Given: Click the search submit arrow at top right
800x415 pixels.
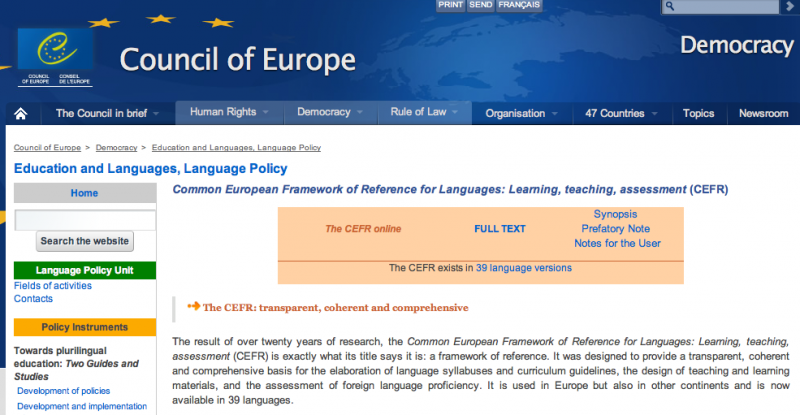Looking at the screenshot, I should point(789,7).
